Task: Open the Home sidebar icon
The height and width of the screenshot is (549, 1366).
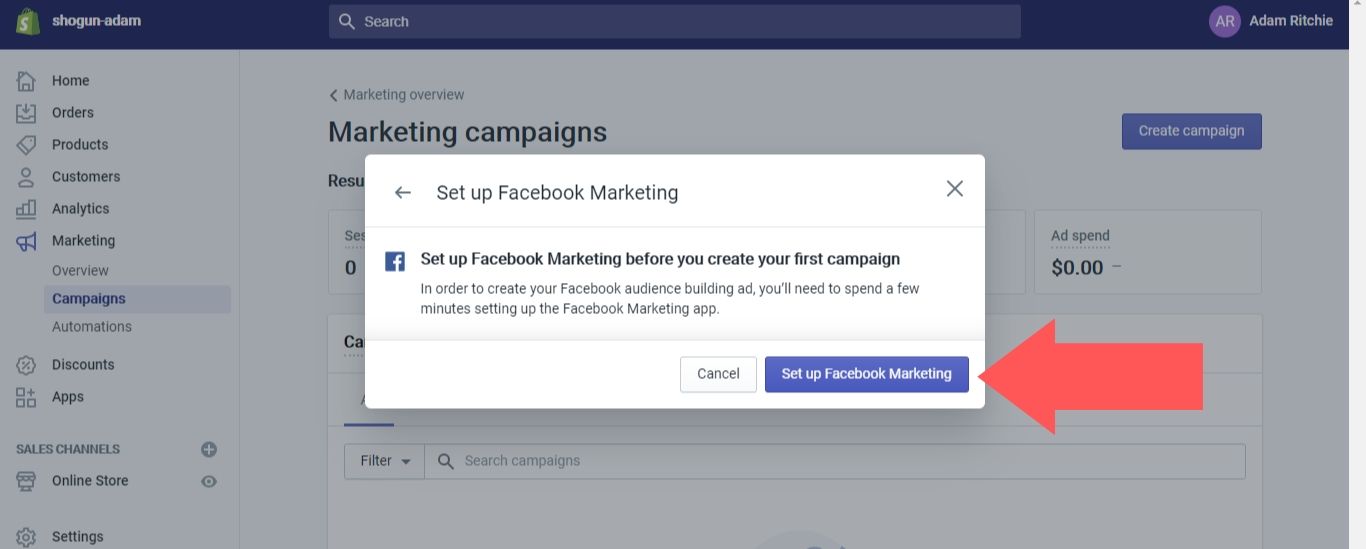Action: tap(27, 81)
